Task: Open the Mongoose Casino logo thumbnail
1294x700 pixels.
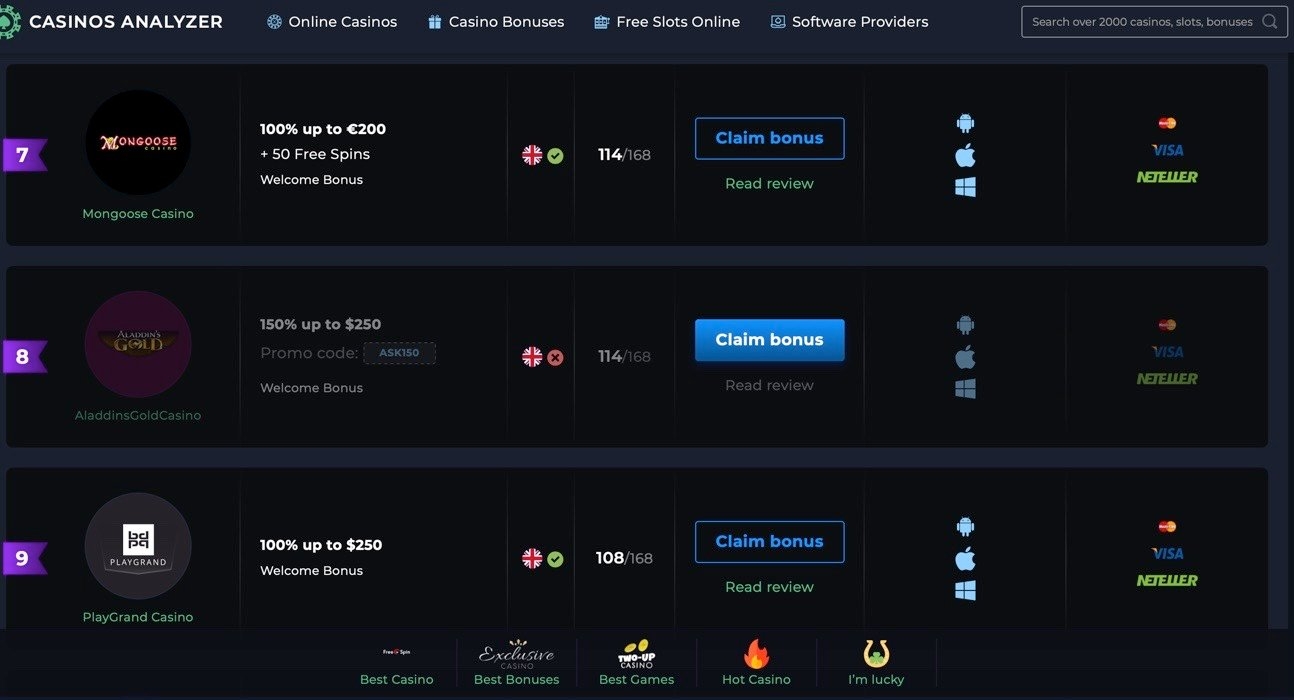Action: [x=138, y=142]
